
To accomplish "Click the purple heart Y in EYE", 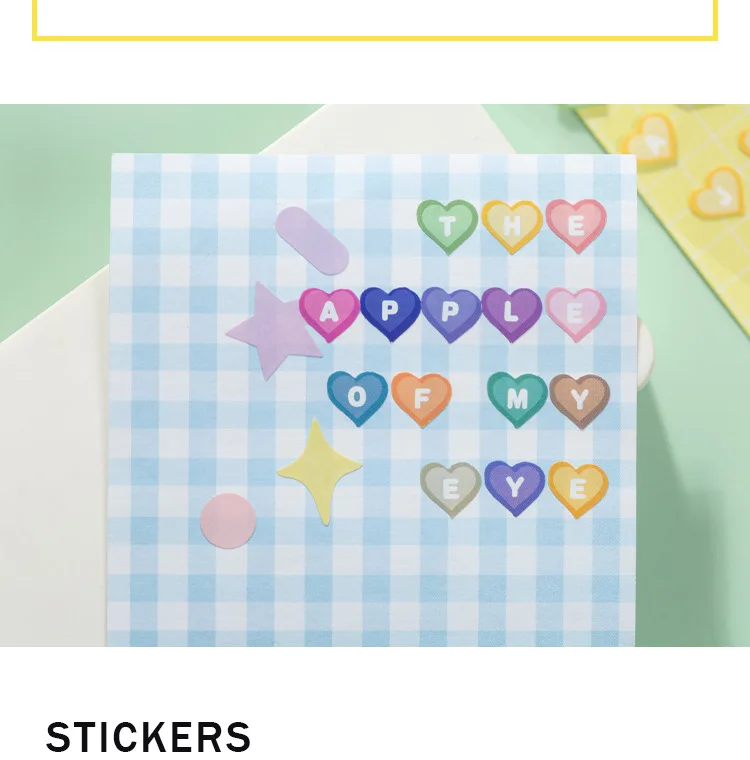I will click(x=514, y=488).
